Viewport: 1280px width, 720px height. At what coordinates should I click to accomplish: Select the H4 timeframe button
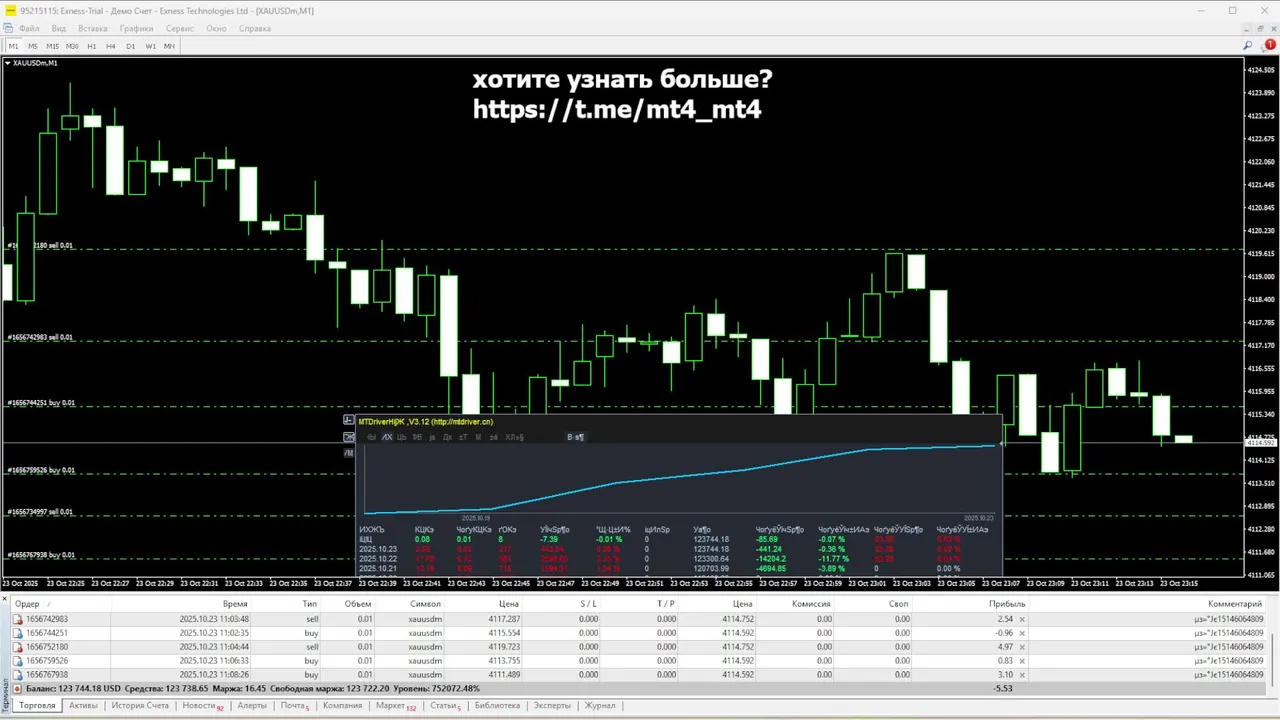click(x=111, y=46)
